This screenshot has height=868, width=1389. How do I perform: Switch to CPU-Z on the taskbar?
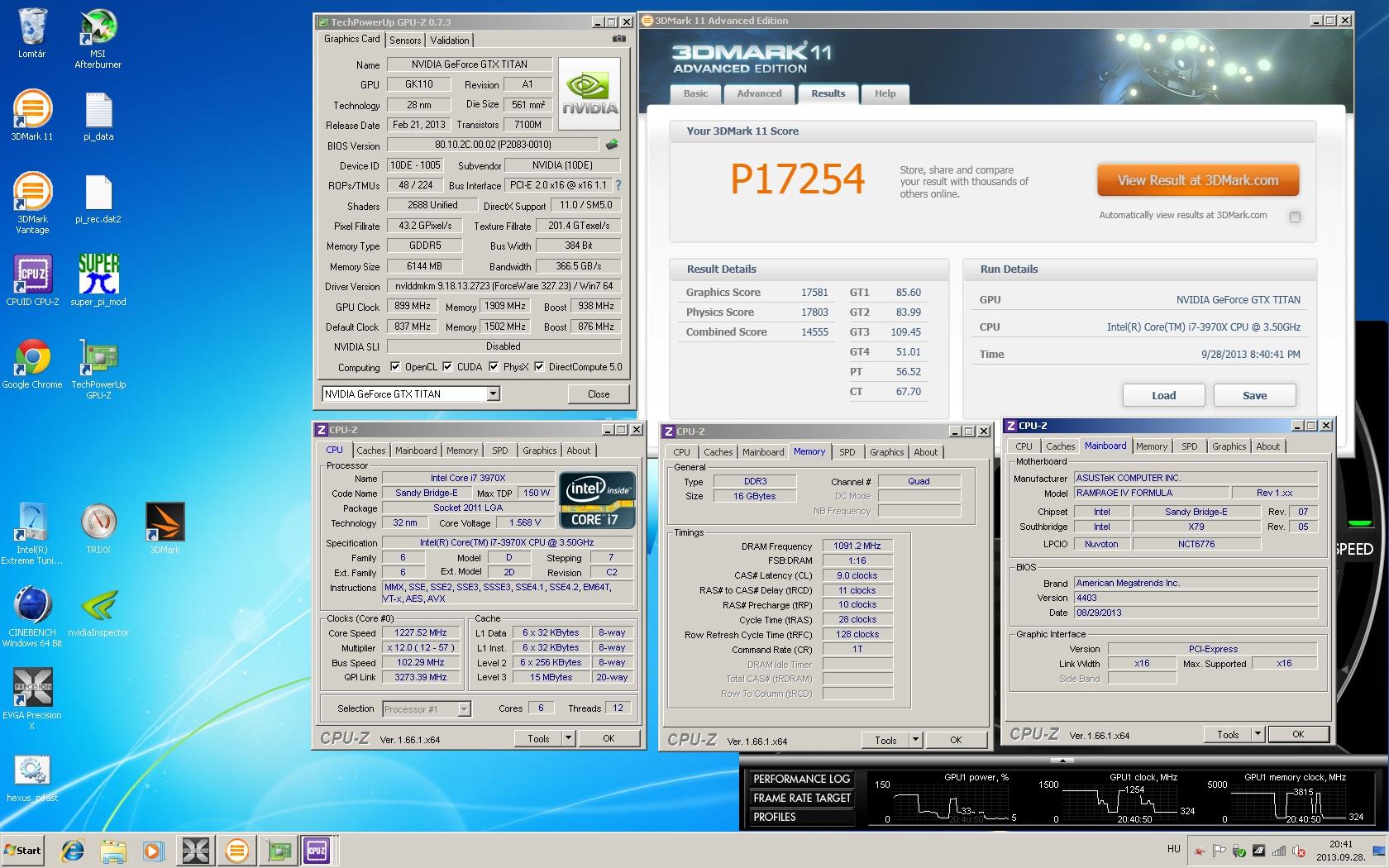point(317,850)
